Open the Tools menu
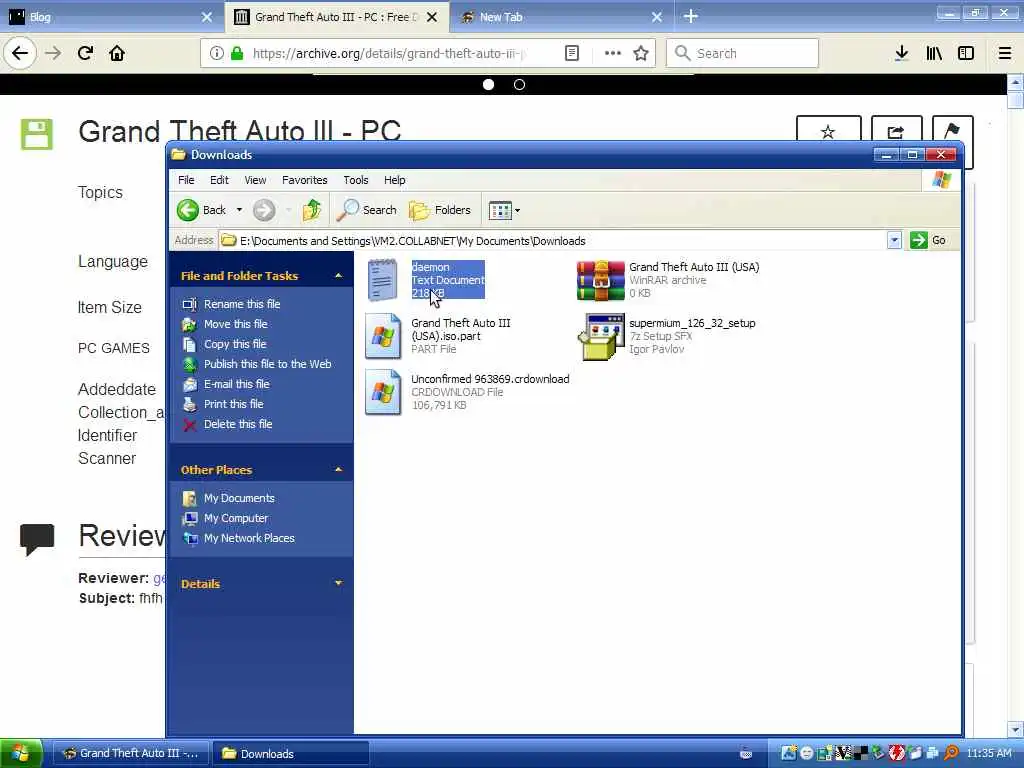The height and width of the screenshot is (768, 1024). [355, 180]
